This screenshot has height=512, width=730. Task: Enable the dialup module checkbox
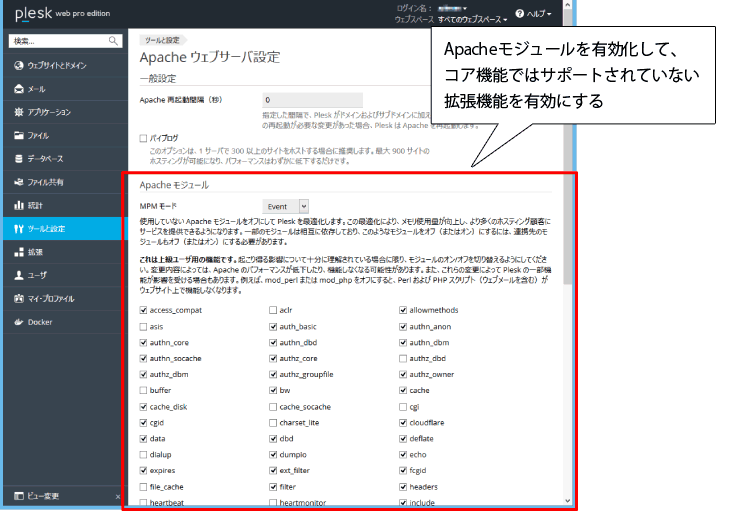point(143,454)
